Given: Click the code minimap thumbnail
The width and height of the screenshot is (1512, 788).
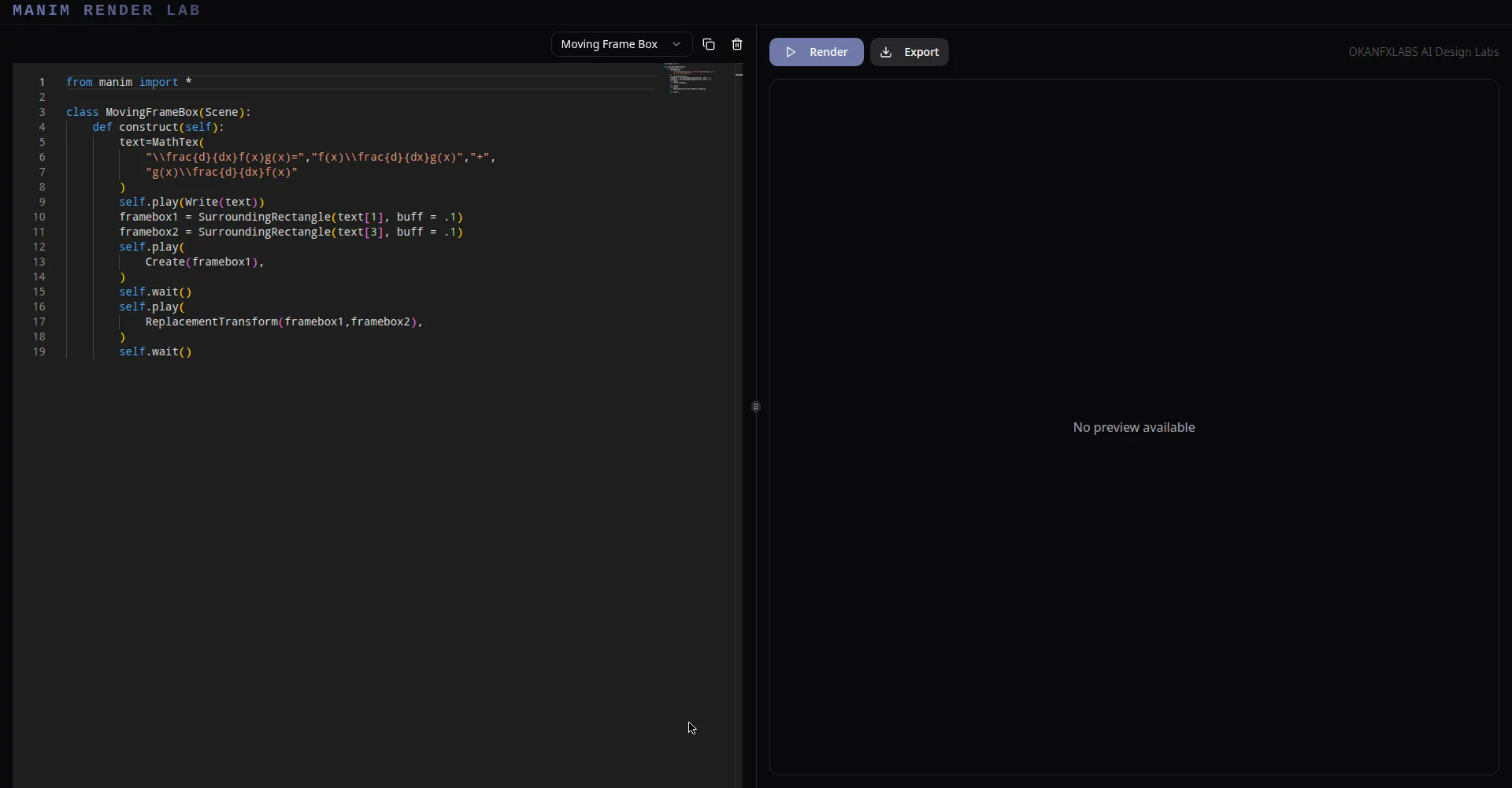Looking at the screenshot, I should pyautogui.click(x=691, y=79).
